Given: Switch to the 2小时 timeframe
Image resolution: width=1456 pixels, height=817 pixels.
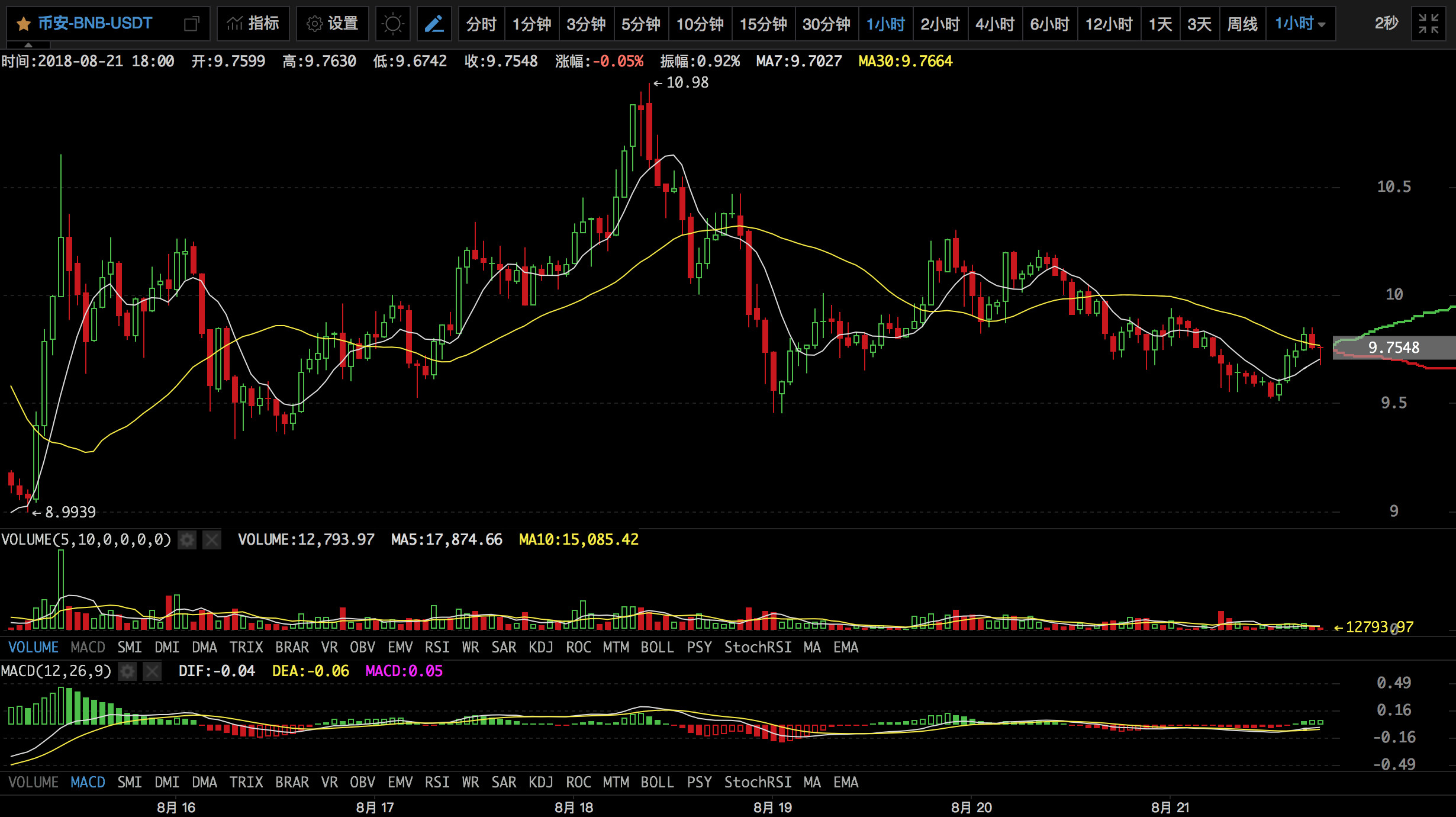Looking at the screenshot, I should click(940, 24).
